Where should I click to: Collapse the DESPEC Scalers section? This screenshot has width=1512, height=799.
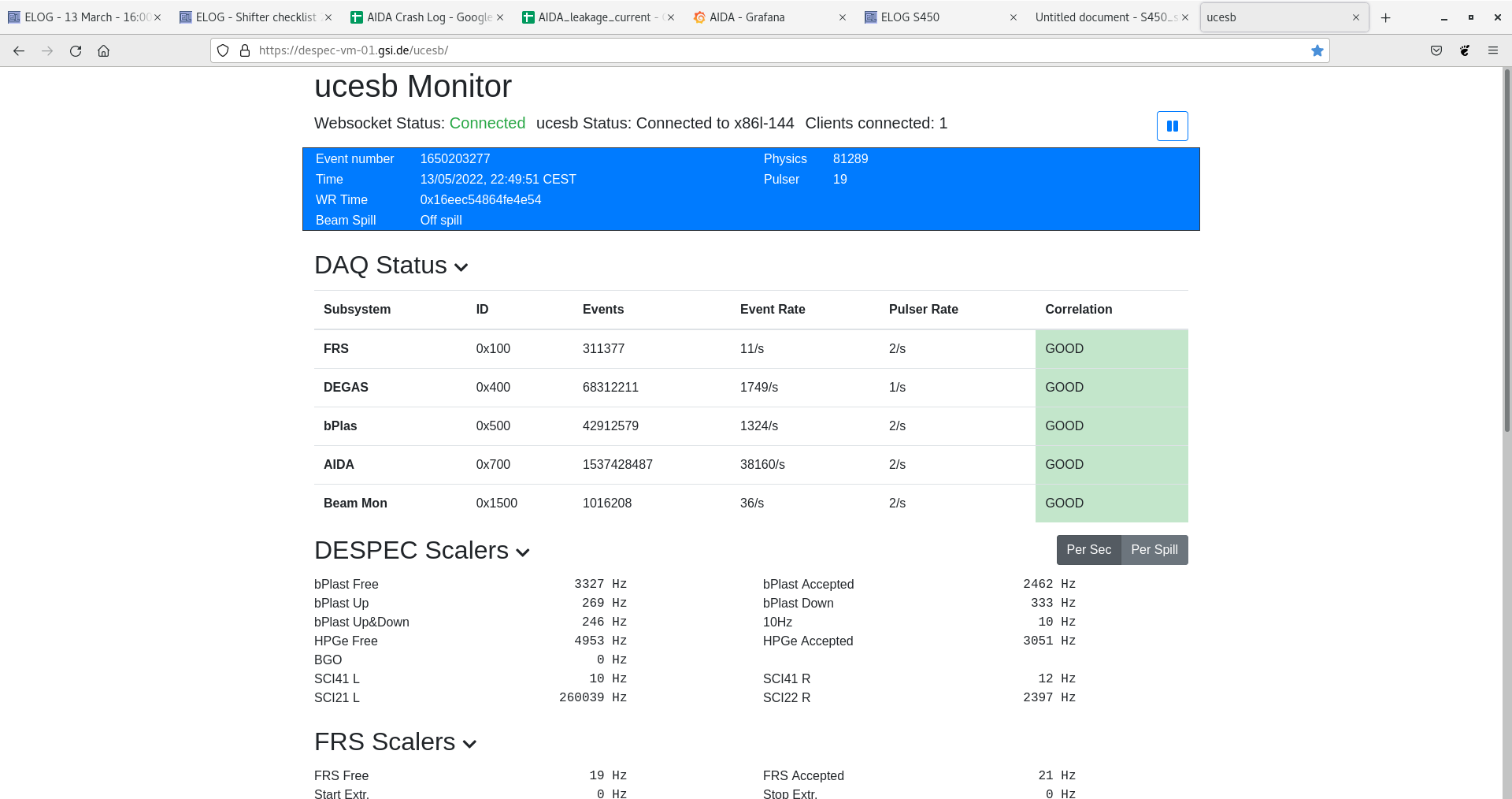[x=523, y=552]
